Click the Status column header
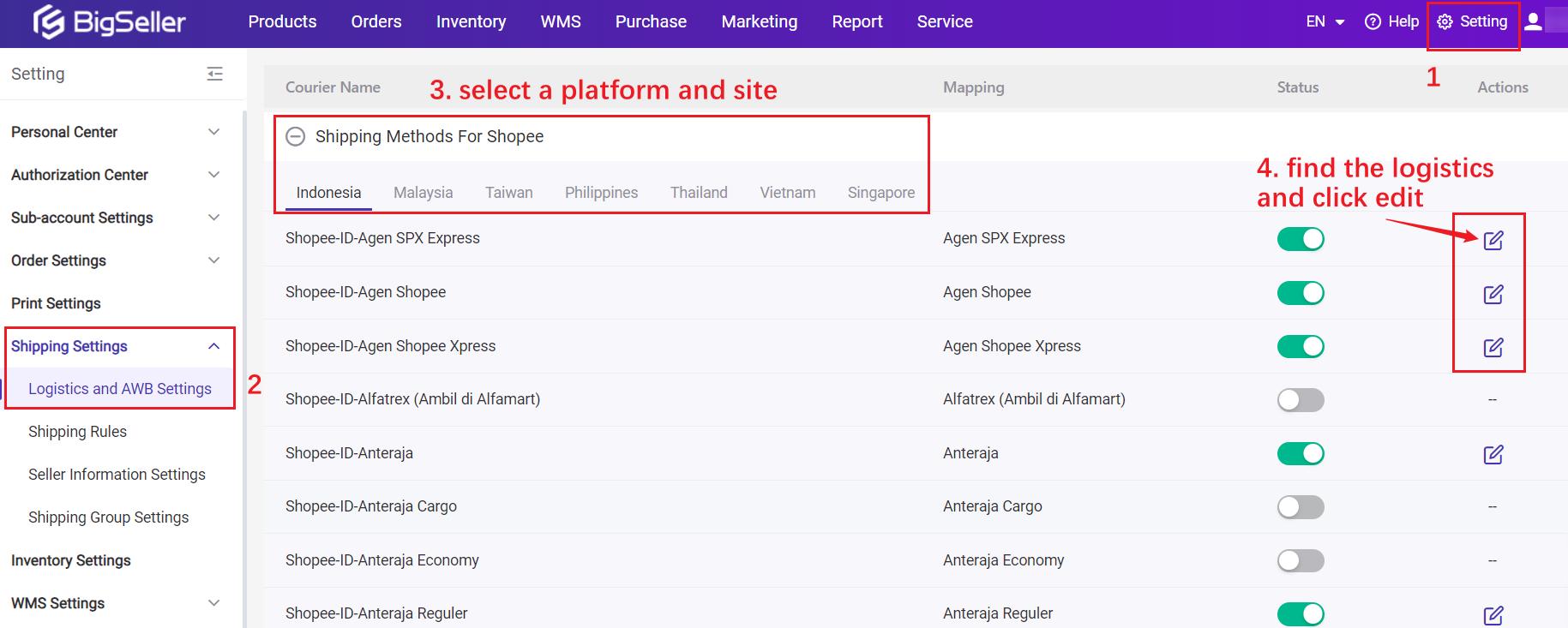 (x=1298, y=87)
